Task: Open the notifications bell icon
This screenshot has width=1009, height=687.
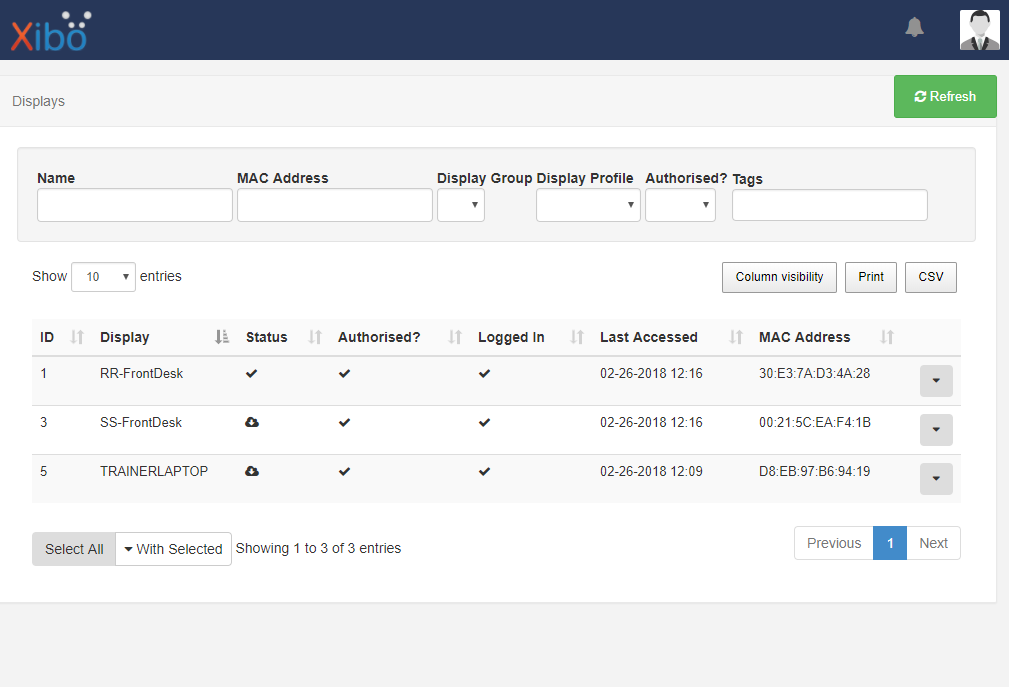Action: pyautogui.click(x=914, y=28)
